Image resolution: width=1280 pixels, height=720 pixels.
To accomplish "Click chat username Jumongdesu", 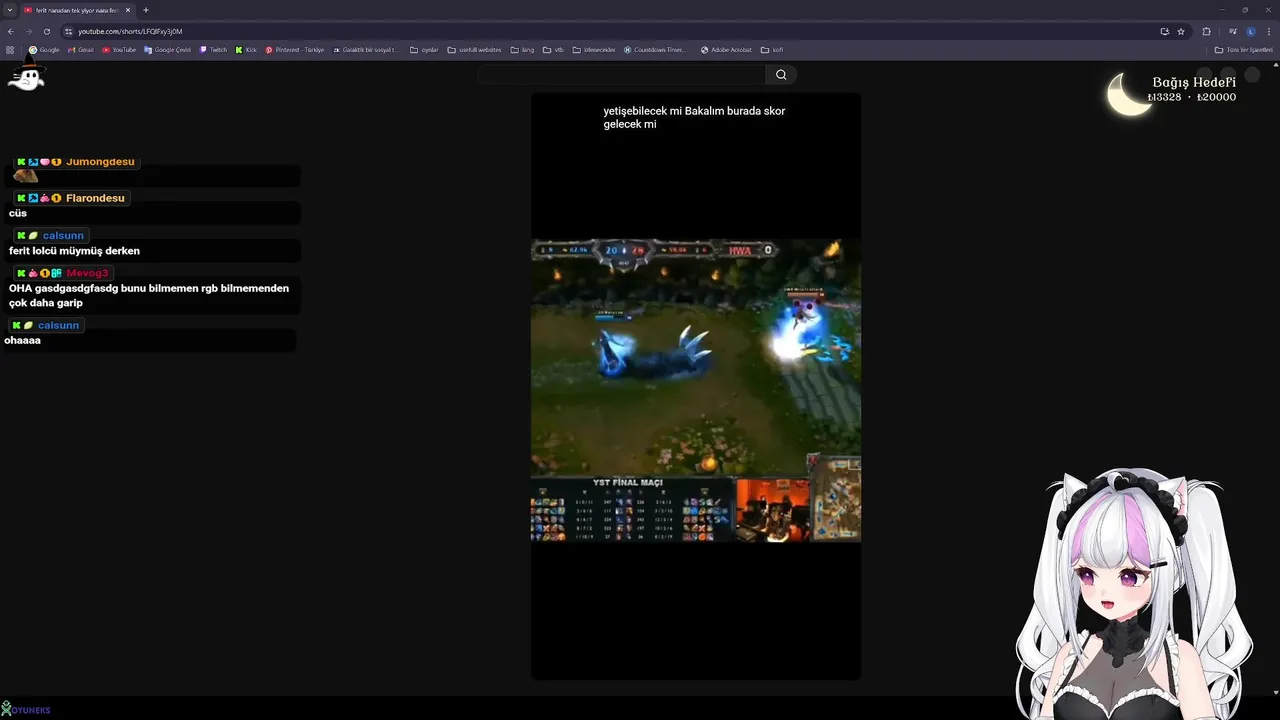I will coord(100,162).
